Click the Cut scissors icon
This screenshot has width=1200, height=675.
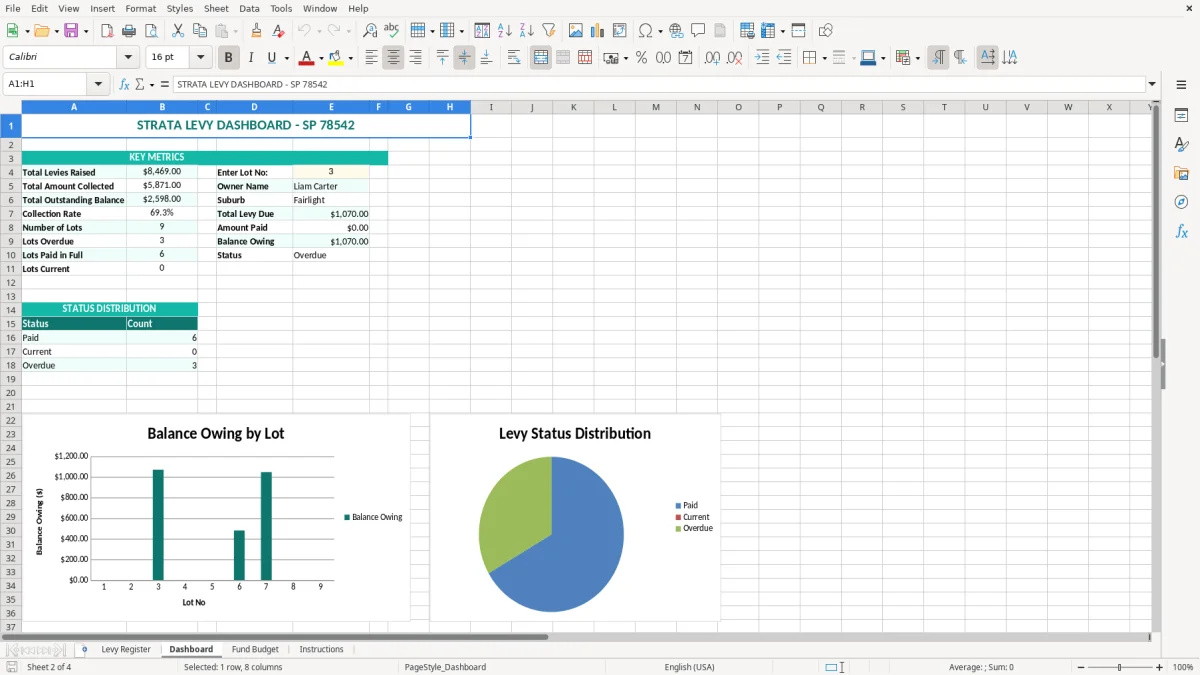pos(178,31)
